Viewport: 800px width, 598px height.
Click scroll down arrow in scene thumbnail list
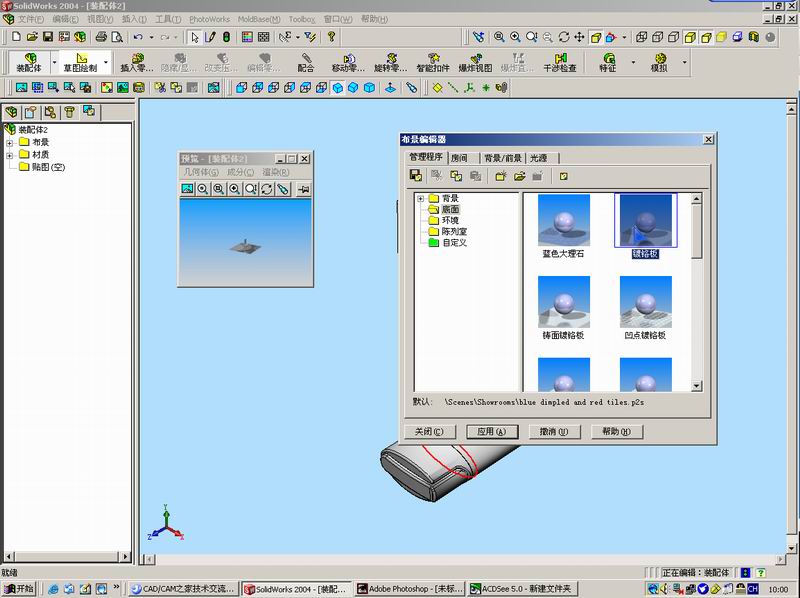(697, 386)
